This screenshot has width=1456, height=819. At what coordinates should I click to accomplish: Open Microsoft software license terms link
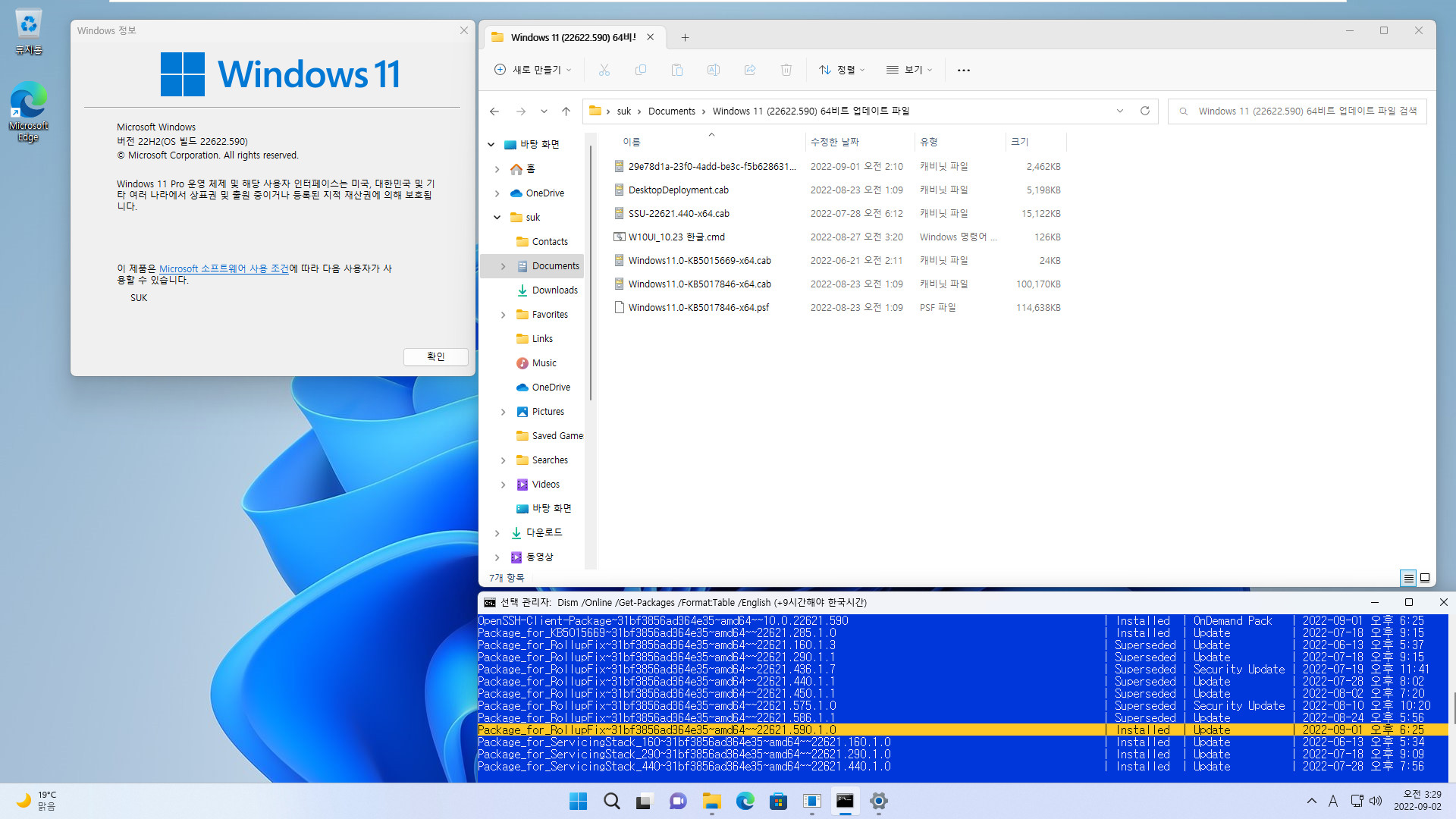(x=224, y=268)
